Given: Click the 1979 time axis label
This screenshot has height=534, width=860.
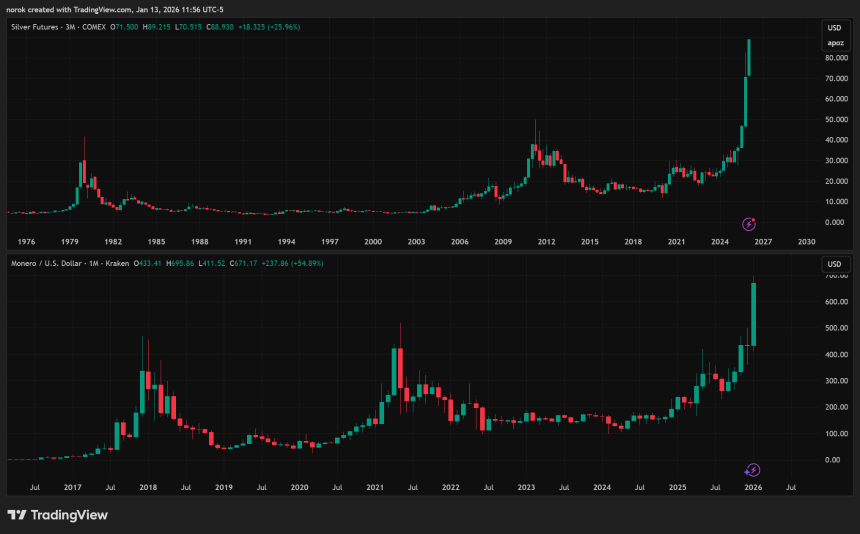Looking at the screenshot, I should 70,242.
